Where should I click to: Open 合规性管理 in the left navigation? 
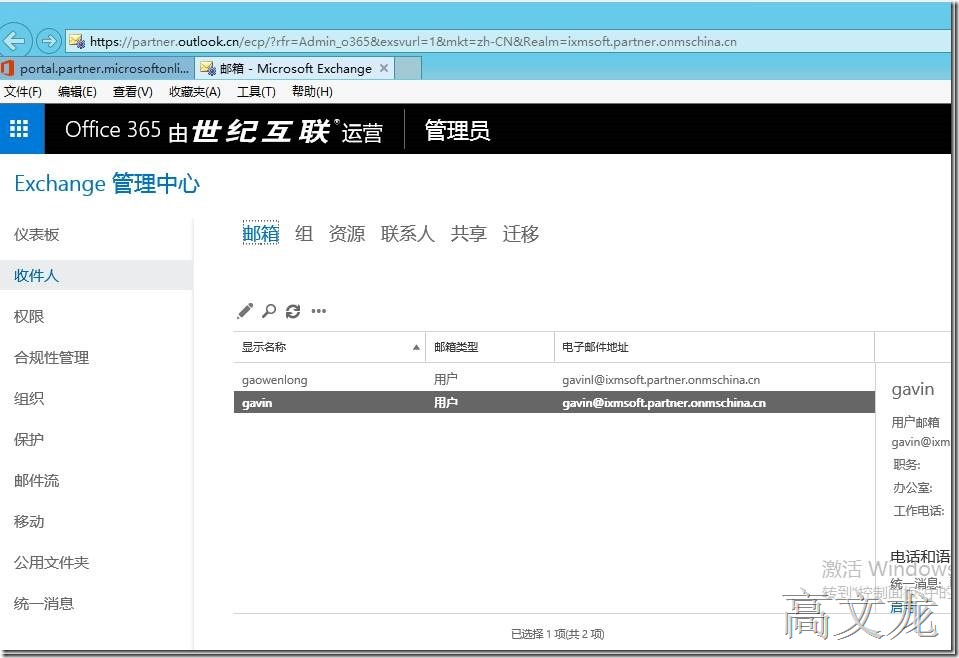(x=51, y=357)
